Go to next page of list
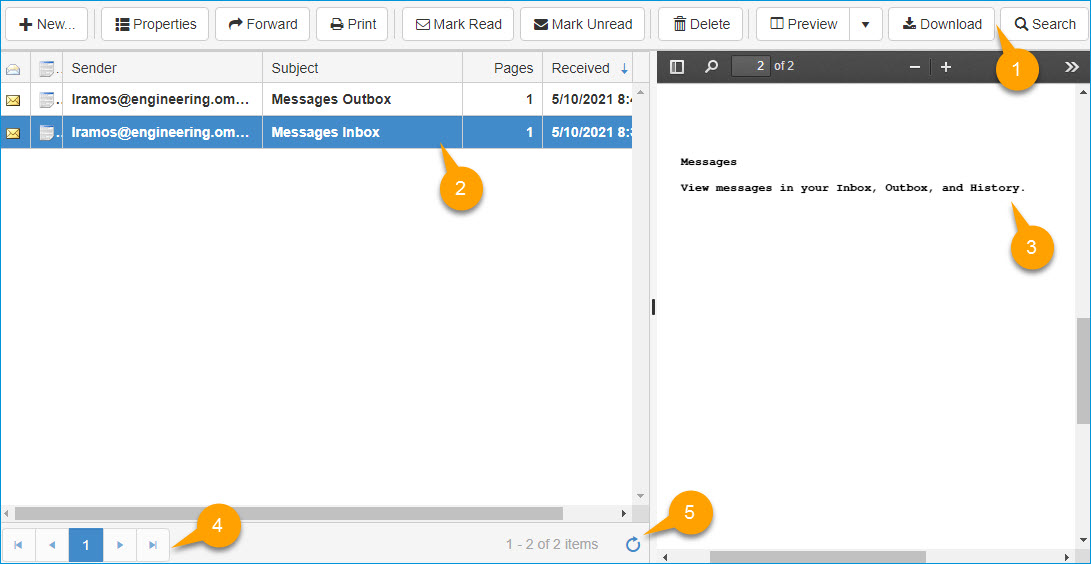The height and width of the screenshot is (564, 1091). point(120,545)
